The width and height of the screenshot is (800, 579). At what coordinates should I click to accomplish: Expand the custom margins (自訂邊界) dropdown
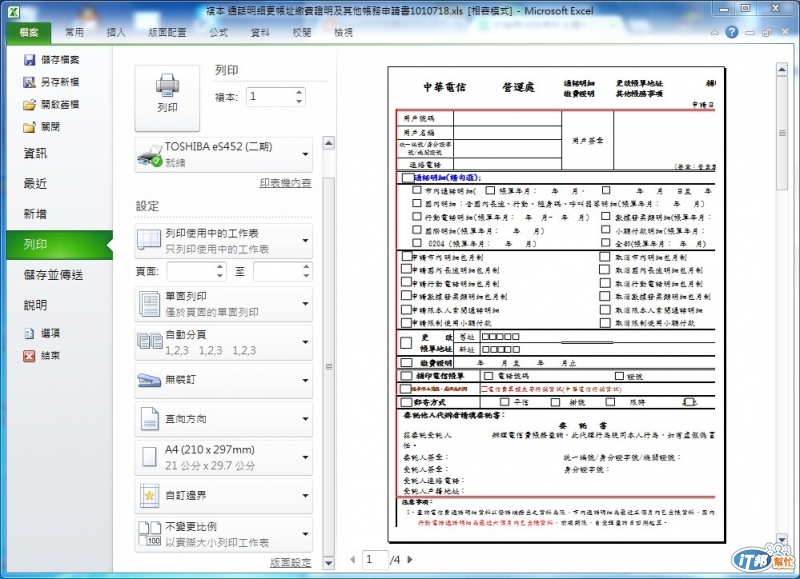306,496
